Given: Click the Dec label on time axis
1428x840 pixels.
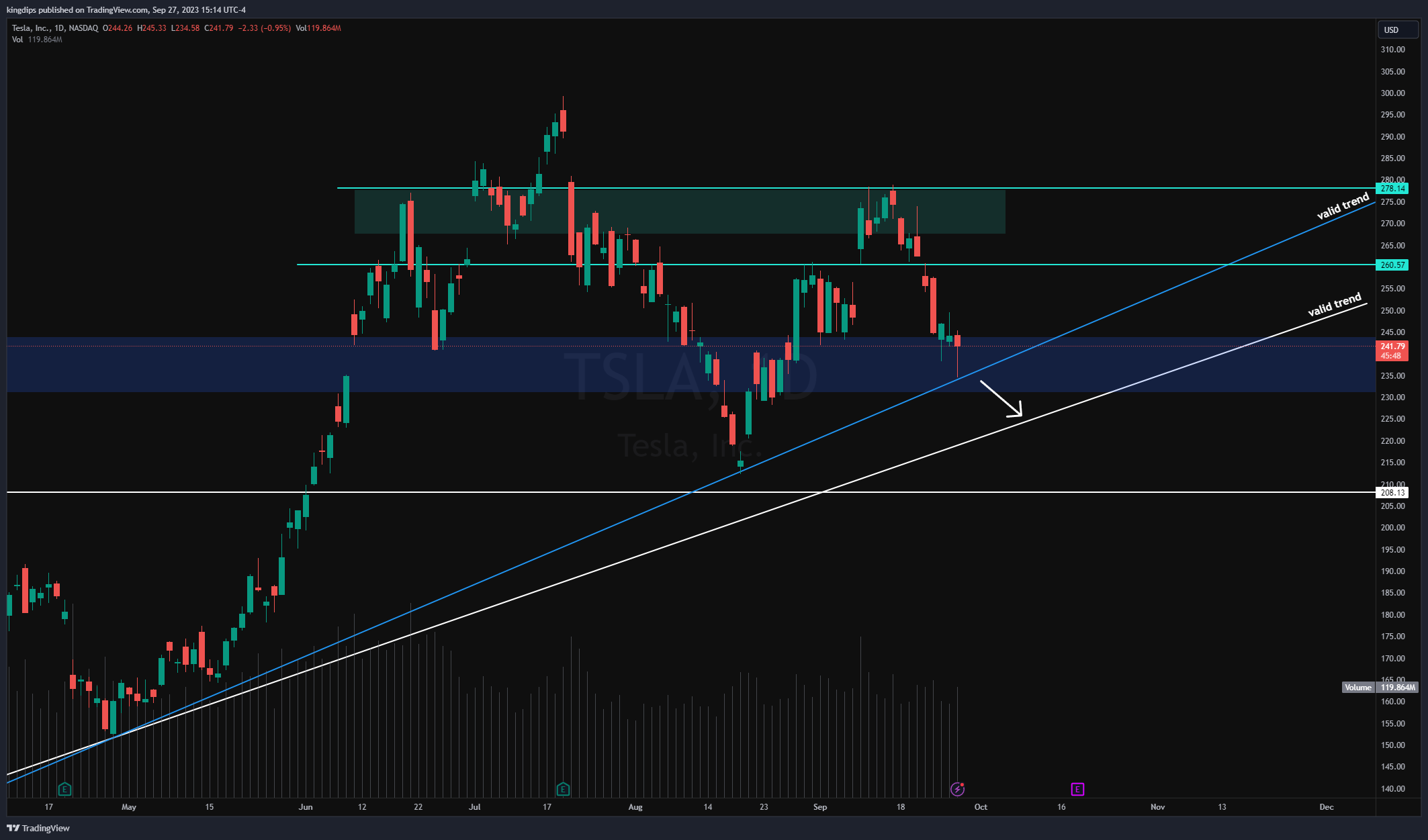Looking at the screenshot, I should click(x=1327, y=807).
